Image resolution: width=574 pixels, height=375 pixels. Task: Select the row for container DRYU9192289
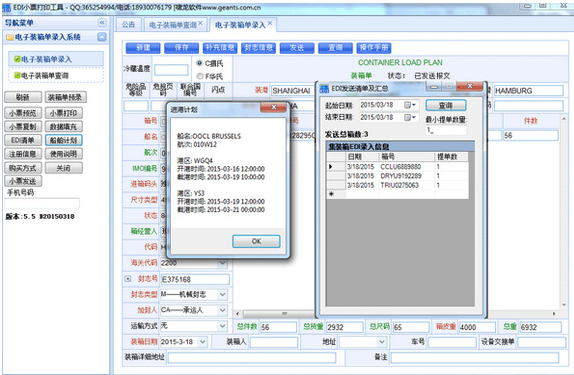click(397, 176)
